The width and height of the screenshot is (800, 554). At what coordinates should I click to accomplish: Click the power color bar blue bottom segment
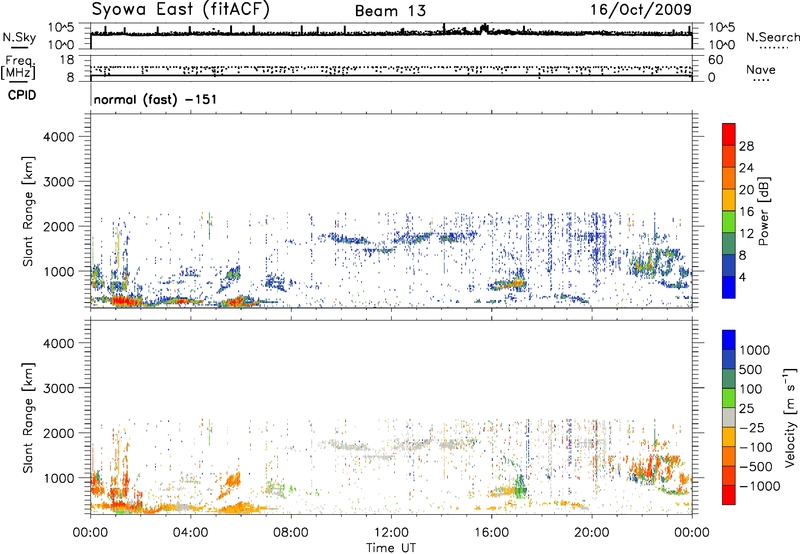pos(729,287)
